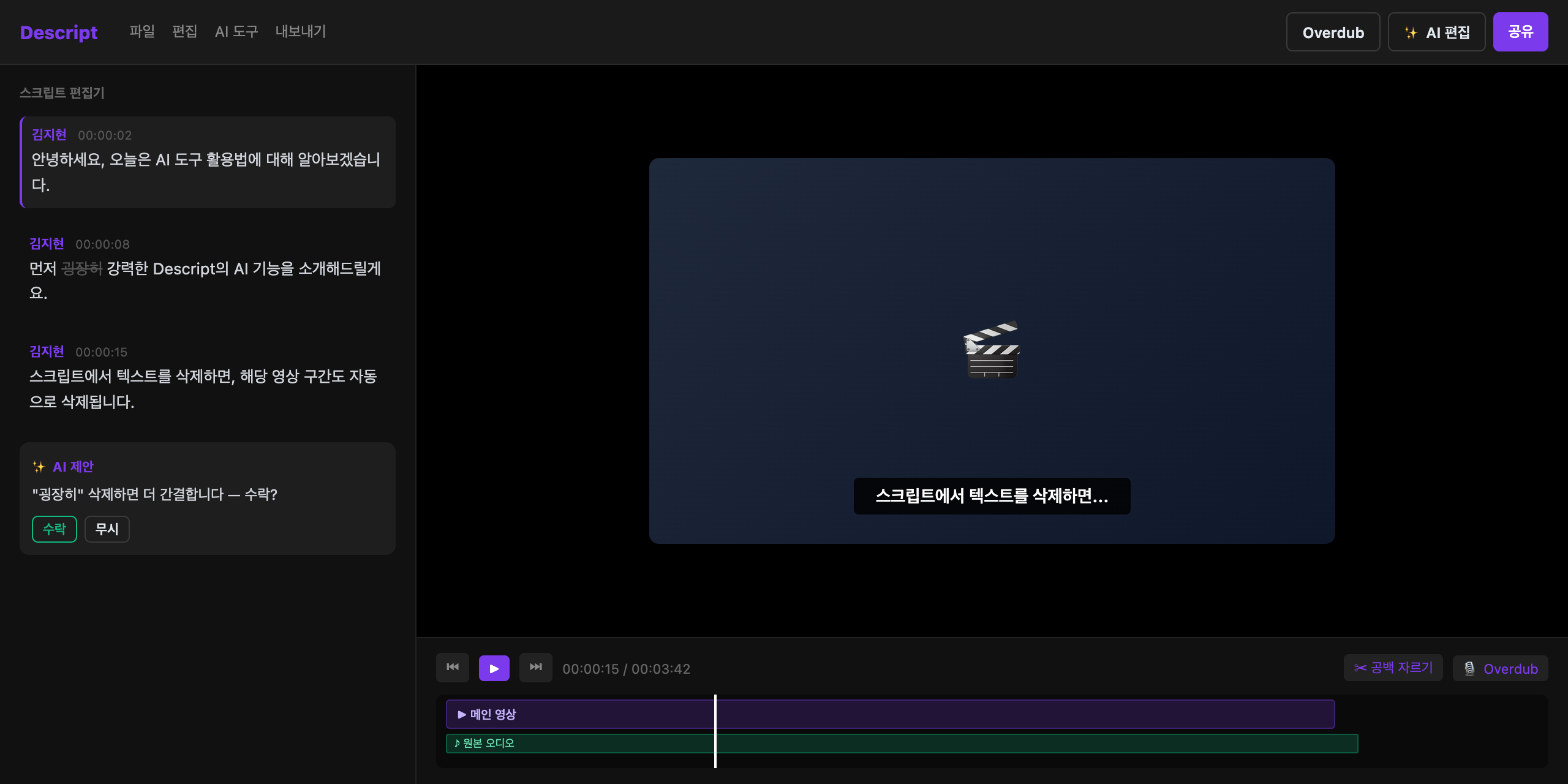
Task: Click speaker name 김지현 at 00:00:02
Action: (x=49, y=135)
